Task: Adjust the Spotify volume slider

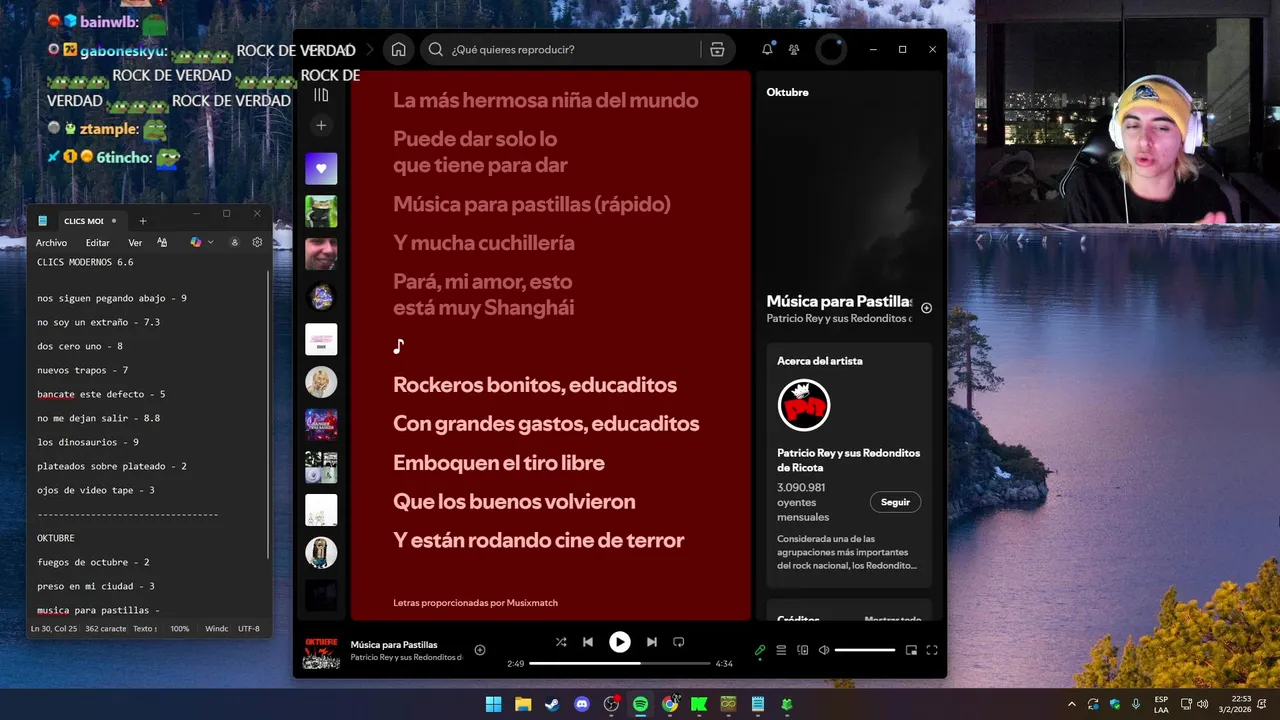Action: pos(865,650)
